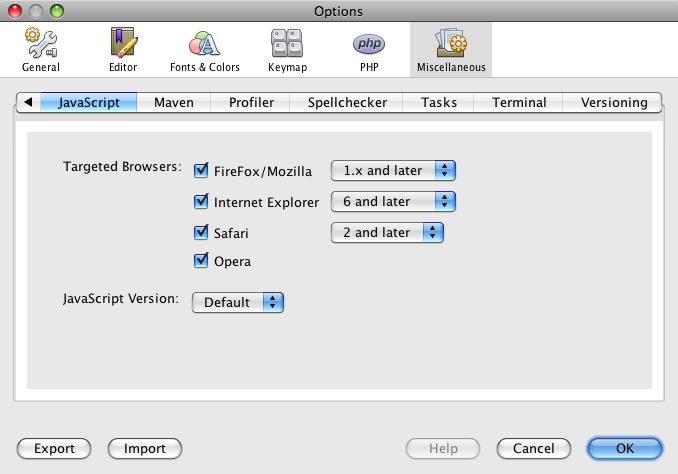This screenshot has width=678, height=474.
Task: Switch to the Maven tab
Action: [173, 102]
